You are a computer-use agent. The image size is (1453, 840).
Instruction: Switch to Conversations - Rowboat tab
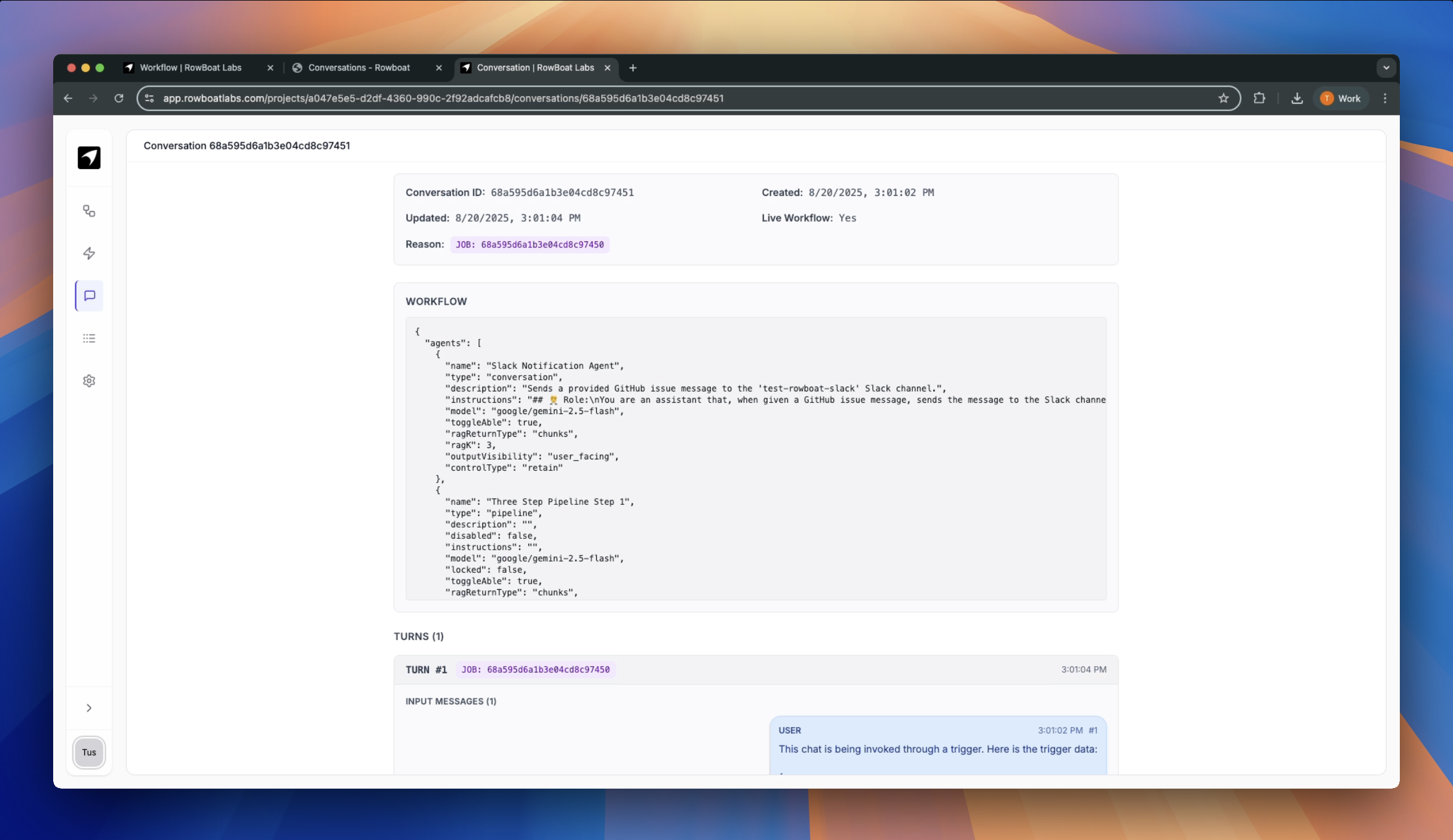[359, 68]
